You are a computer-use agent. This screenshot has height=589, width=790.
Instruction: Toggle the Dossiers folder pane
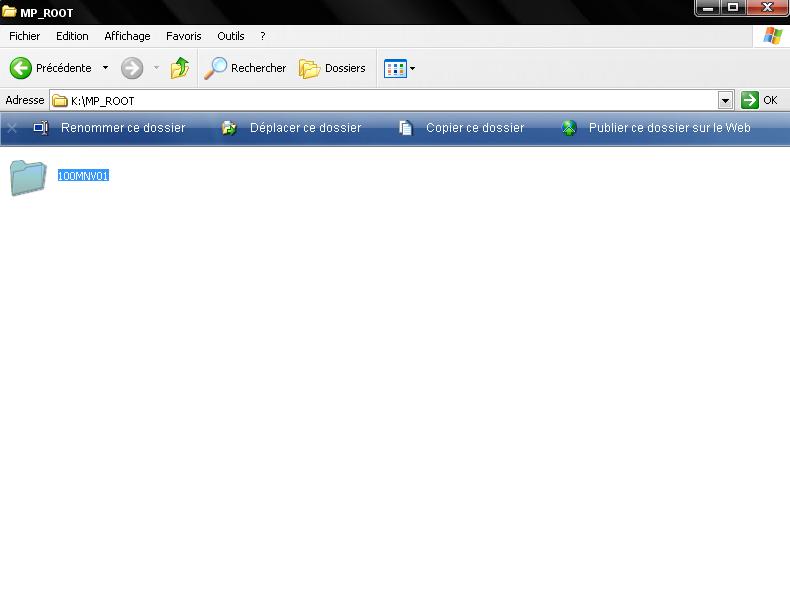click(332, 68)
